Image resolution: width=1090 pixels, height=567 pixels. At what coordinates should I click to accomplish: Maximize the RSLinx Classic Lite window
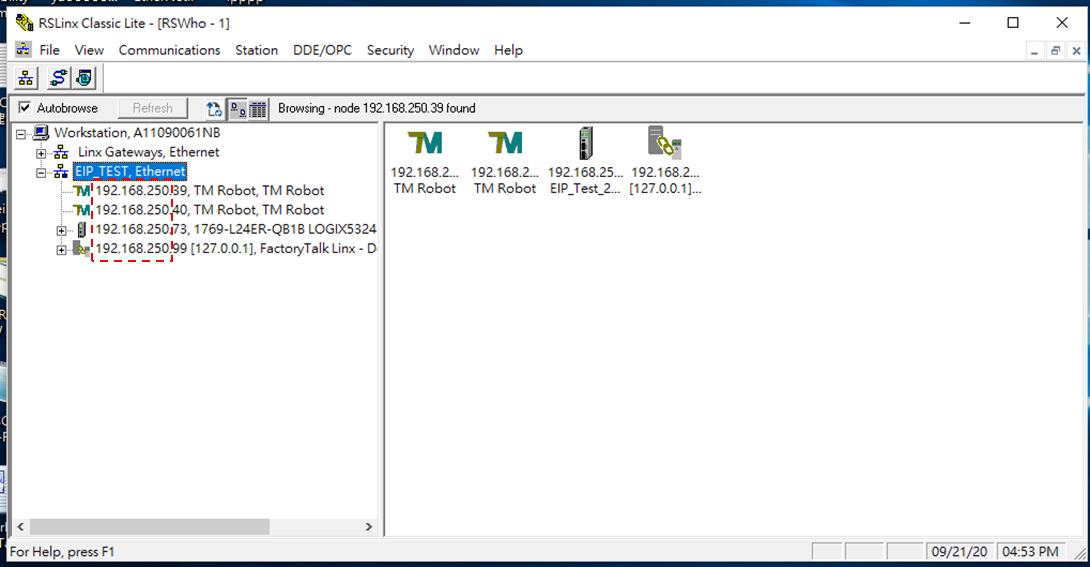tap(1013, 23)
